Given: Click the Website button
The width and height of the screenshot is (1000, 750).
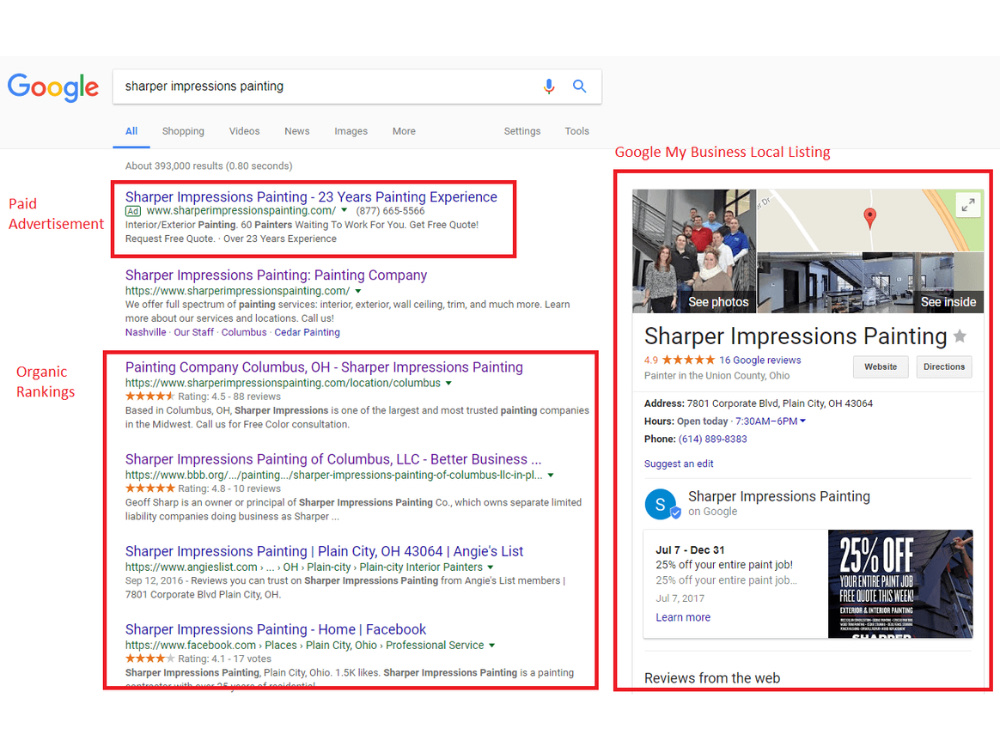Looking at the screenshot, I should coord(880,367).
